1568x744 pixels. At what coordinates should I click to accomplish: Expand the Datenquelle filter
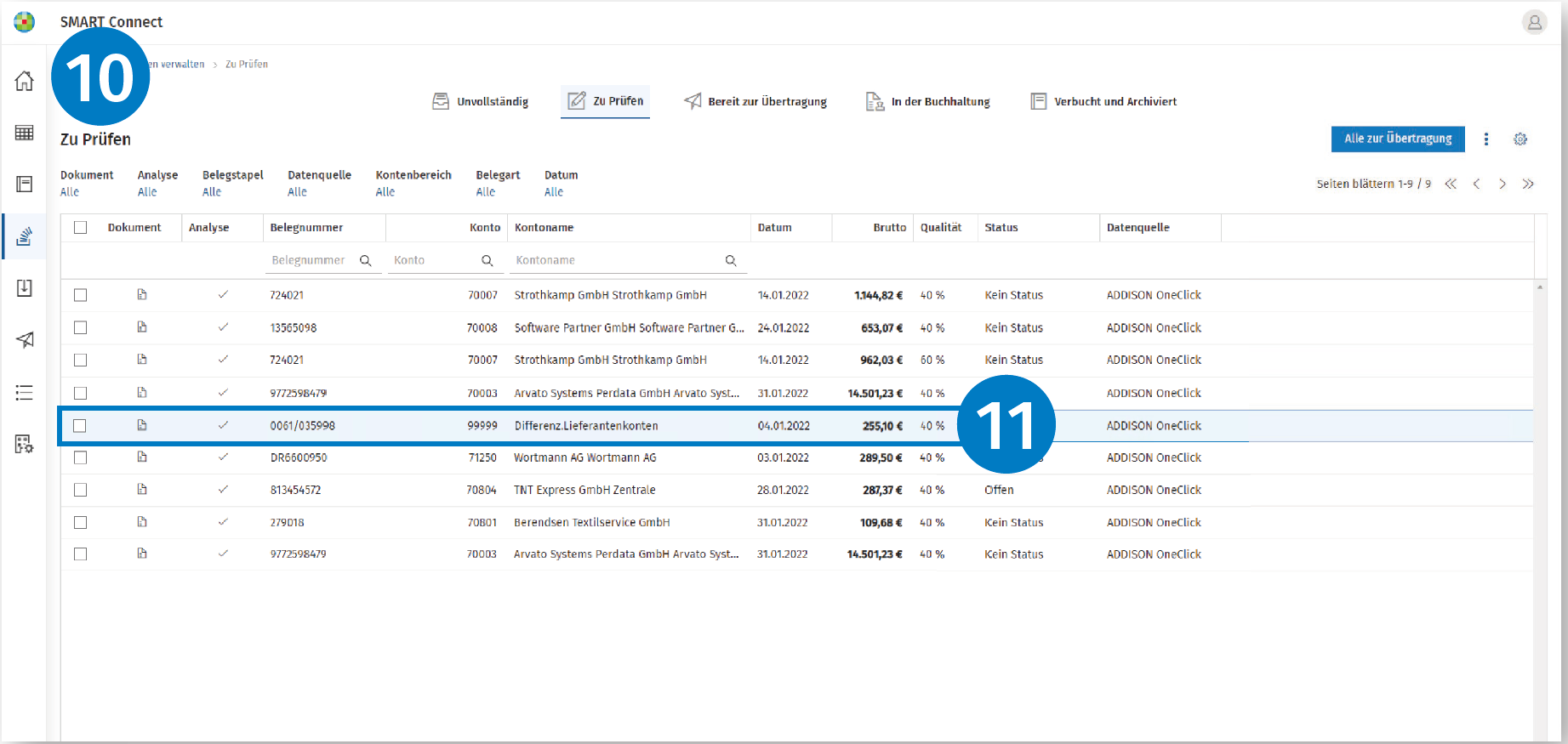320,184
